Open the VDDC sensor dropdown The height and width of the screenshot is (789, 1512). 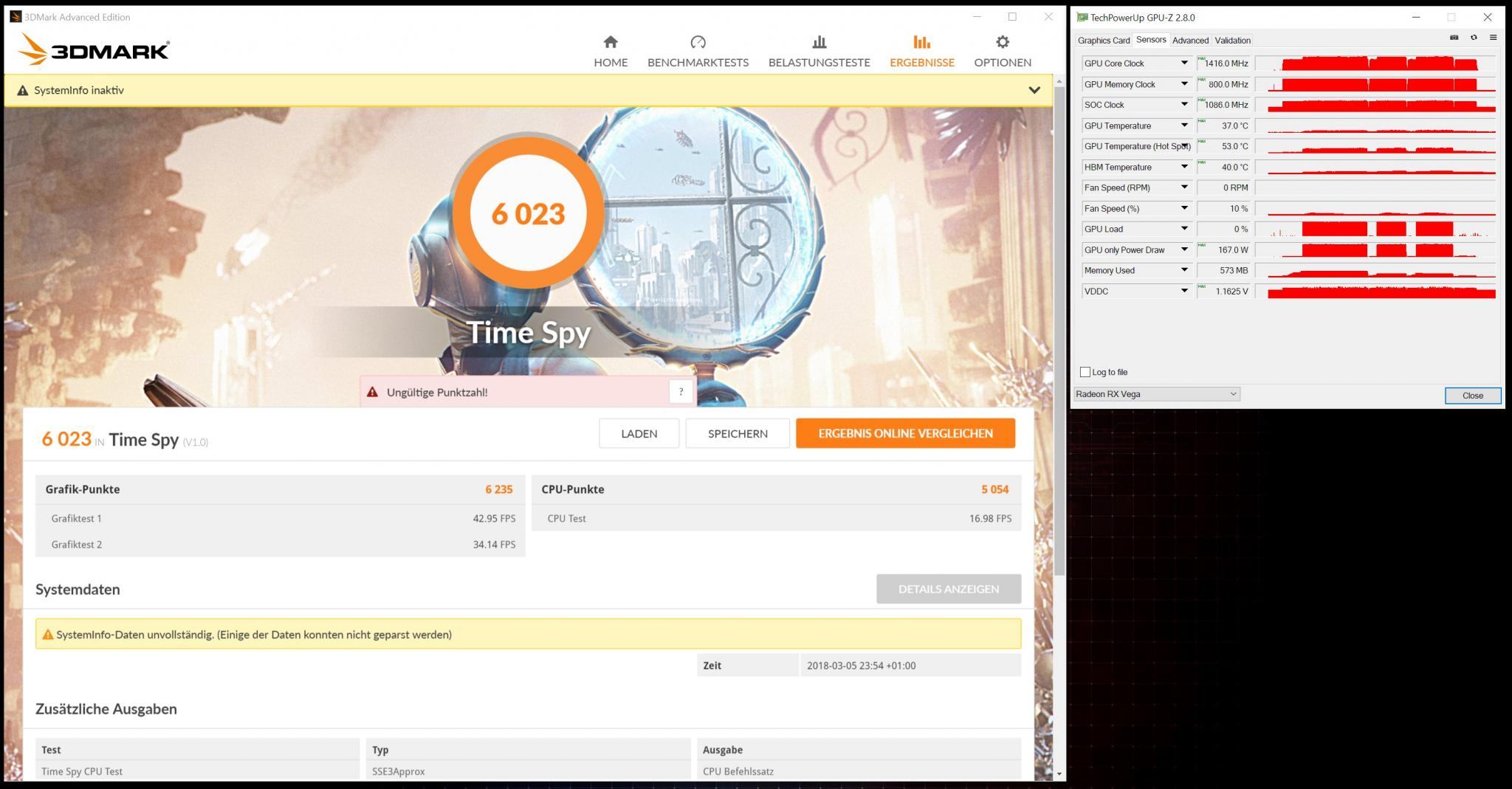point(1184,291)
